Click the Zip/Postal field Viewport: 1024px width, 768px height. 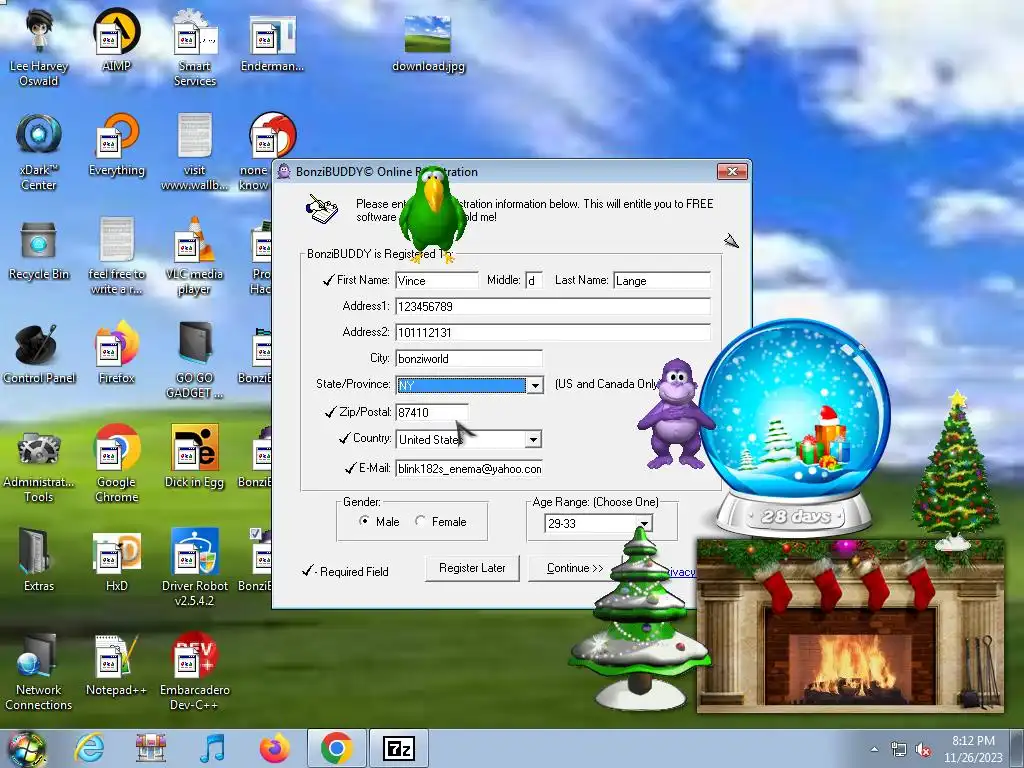click(431, 412)
